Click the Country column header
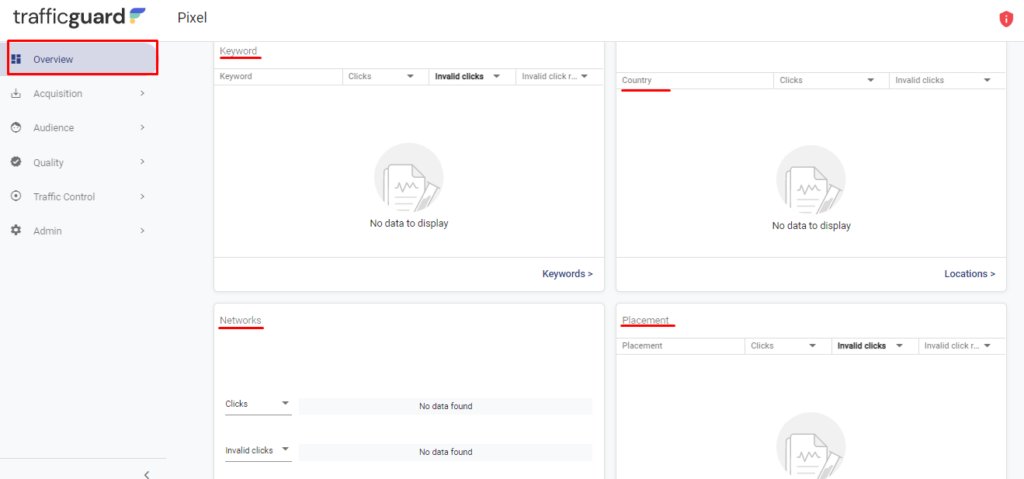The image size is (1024, 479). pos(637,80)
